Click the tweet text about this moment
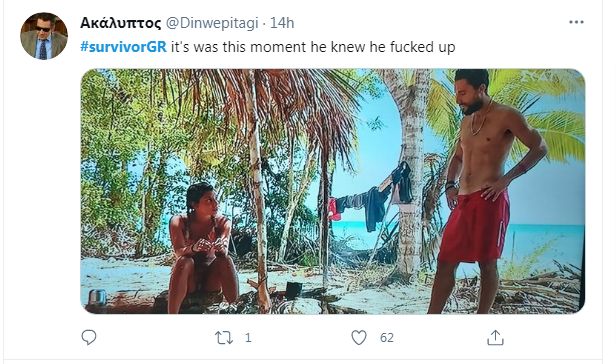 click(313, 47)
